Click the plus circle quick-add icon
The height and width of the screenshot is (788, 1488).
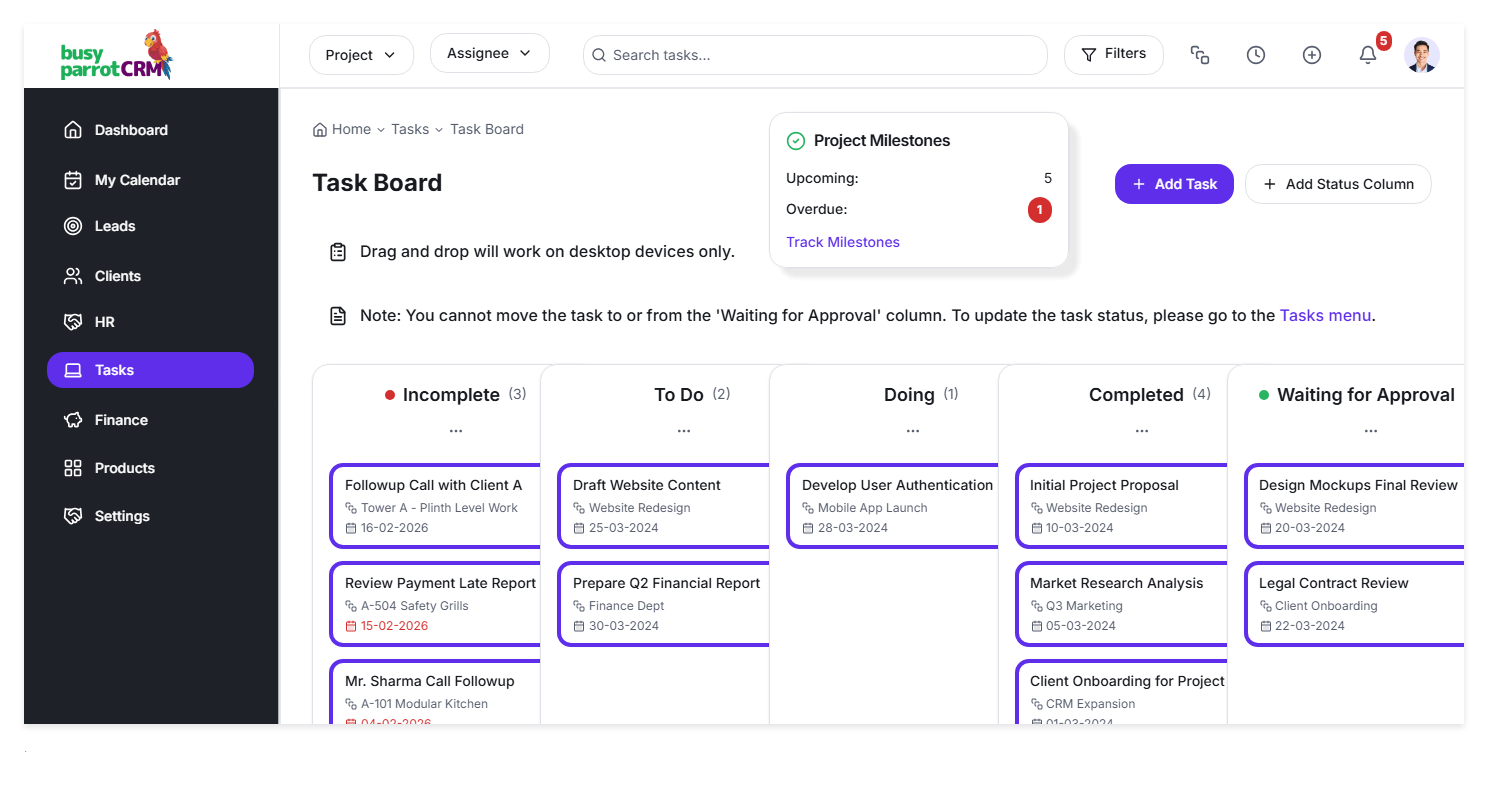(1312, 55)
